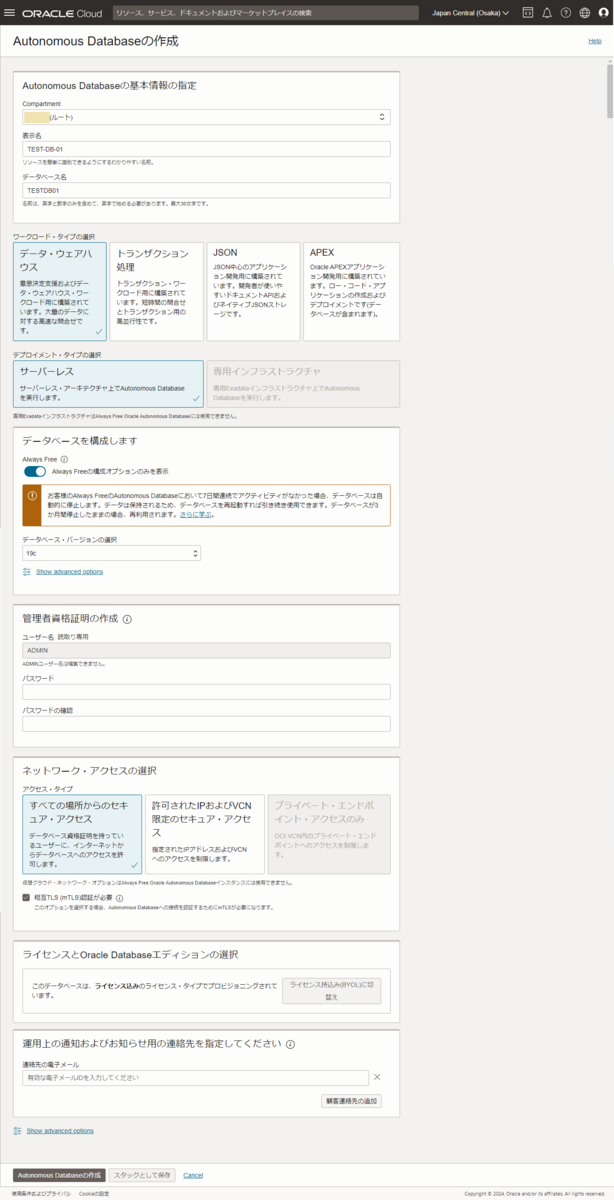
Task: Open the Japan Central (Osaka) region menu
Action: (470, 13)
